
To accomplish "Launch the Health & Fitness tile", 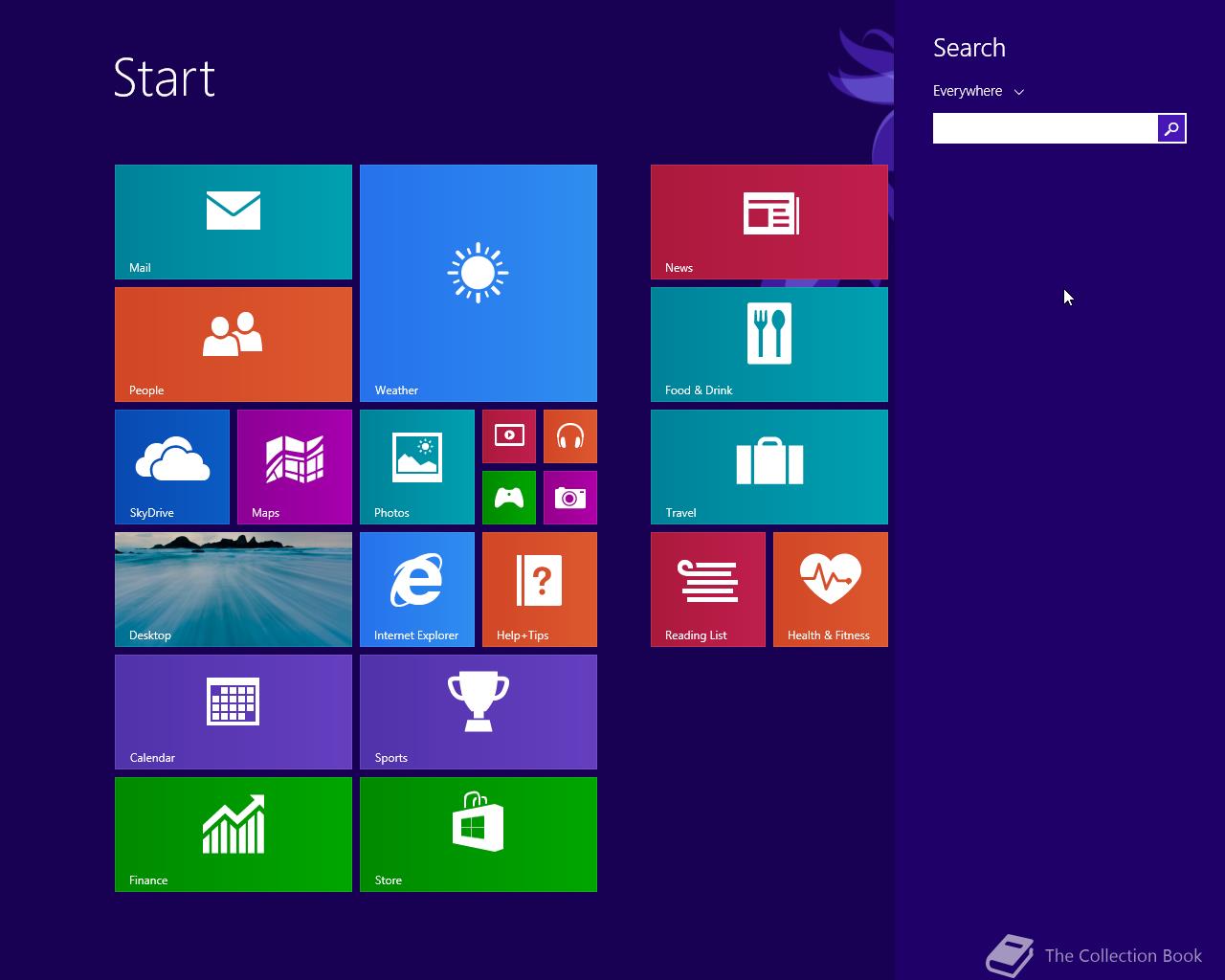I will [831, 590].
